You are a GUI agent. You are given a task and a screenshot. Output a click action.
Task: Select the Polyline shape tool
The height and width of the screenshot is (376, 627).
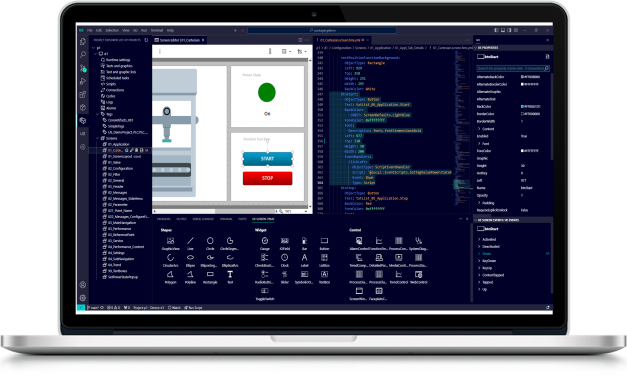pyautogui.click(x=190, y=274)
